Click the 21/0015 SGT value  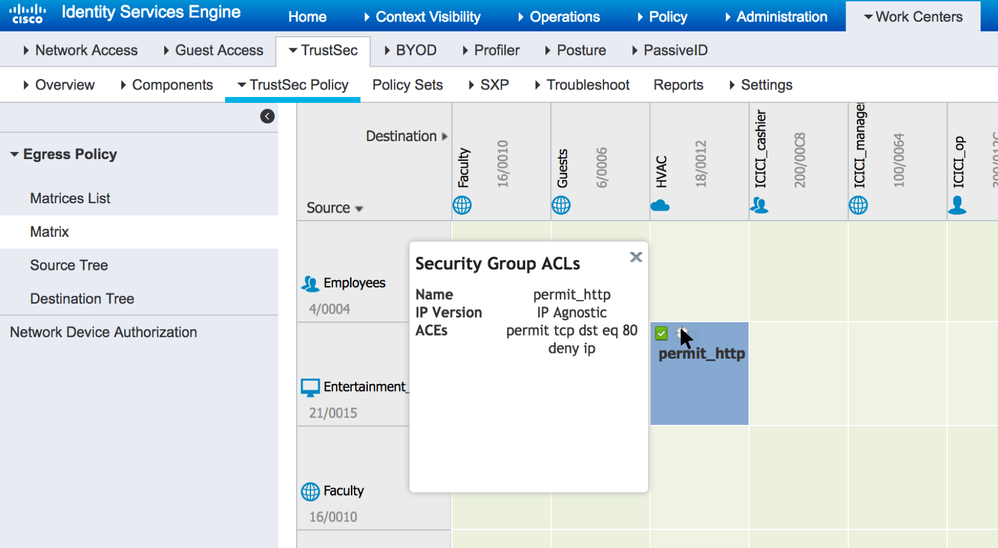click(x=333, y=413)
